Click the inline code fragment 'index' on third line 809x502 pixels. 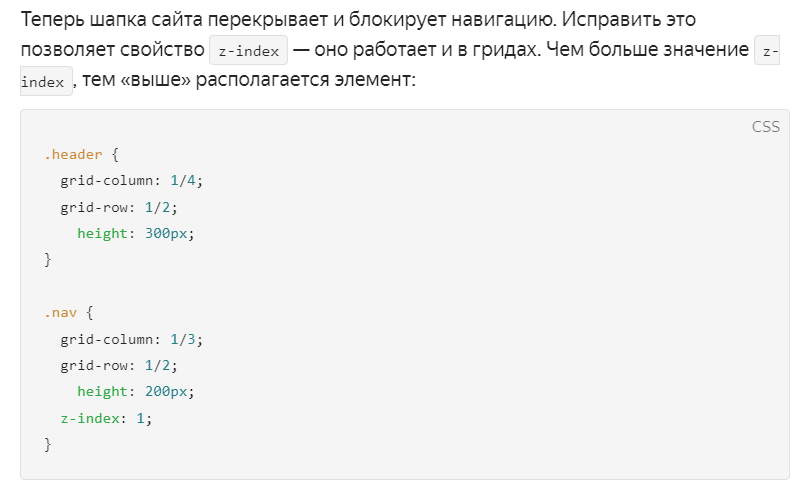pos(46,82)
